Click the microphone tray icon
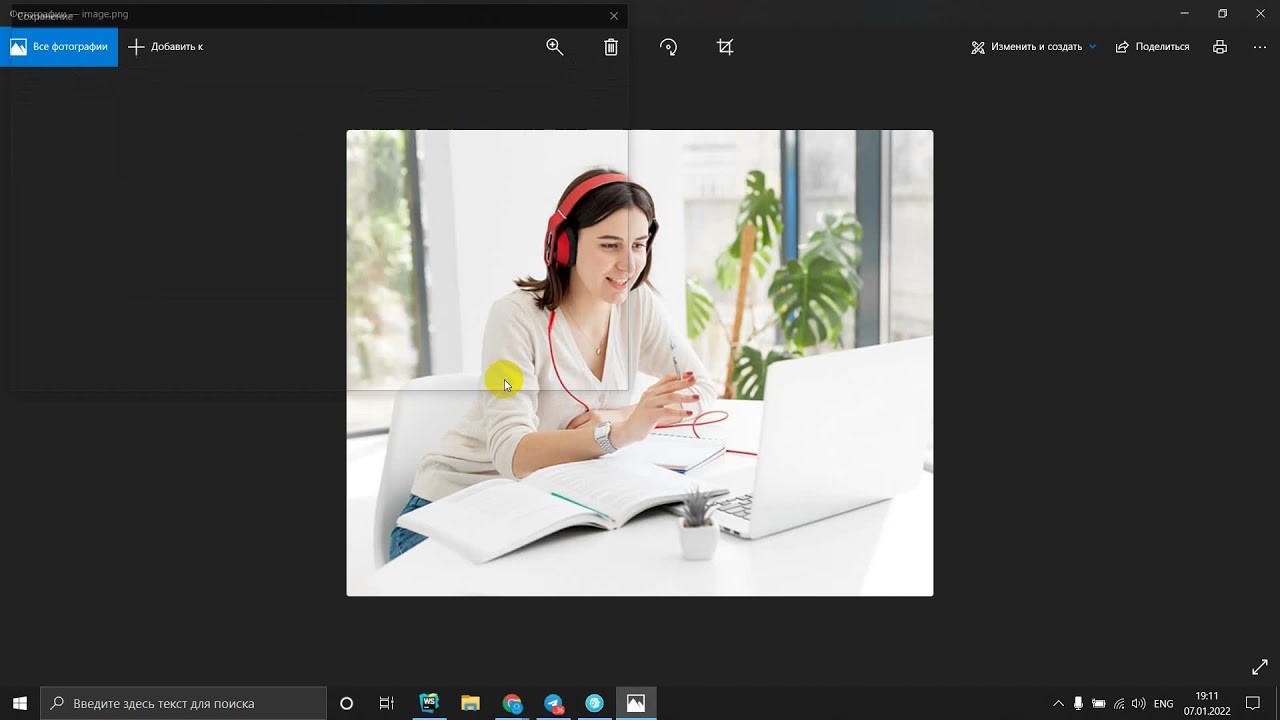 (1078, 704)
